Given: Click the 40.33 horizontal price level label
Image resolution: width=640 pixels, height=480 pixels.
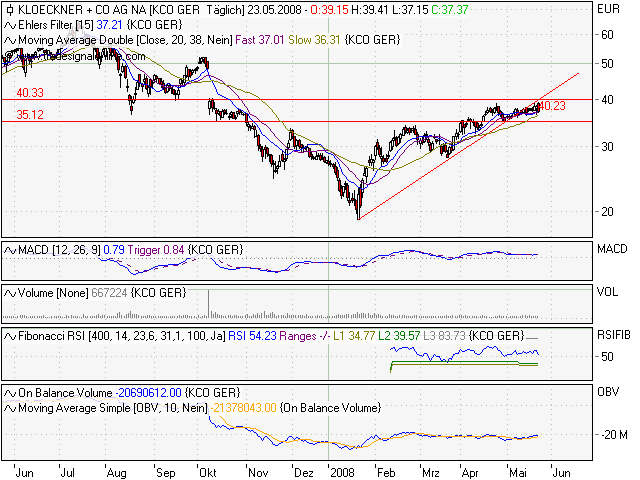Looking at the screenshot, I should pyautogui.click(x=30, y=92).
